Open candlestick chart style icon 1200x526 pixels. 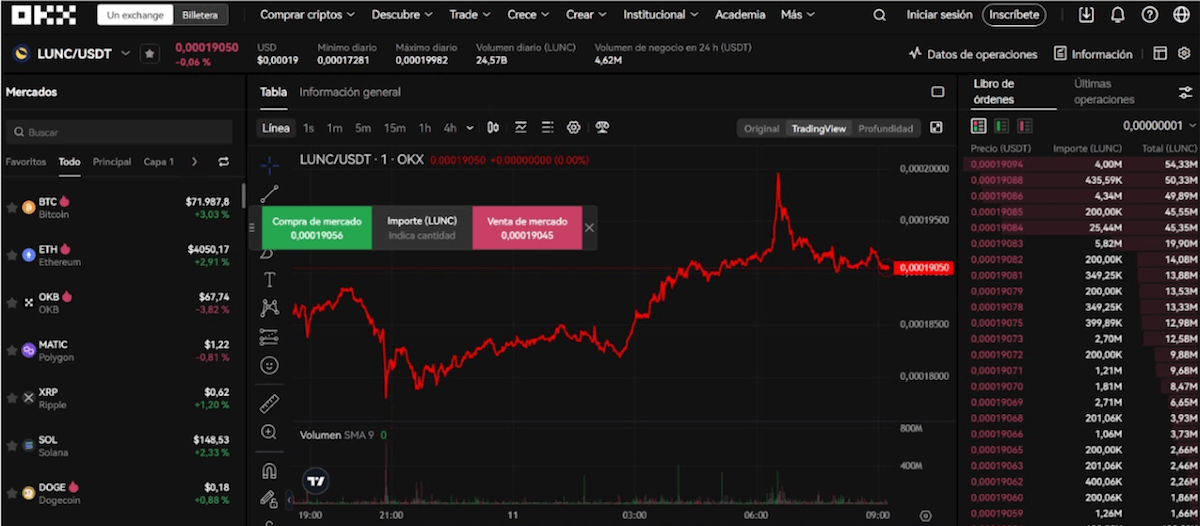[x=493, y=128]
